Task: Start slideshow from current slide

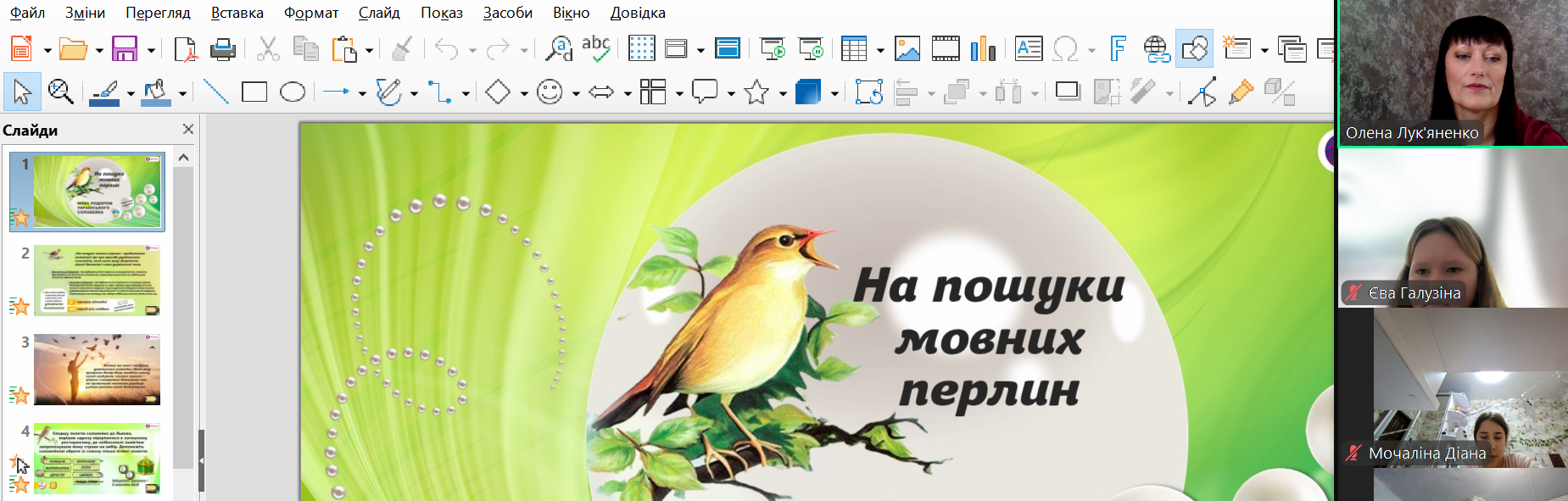Action: coord(812,49)
